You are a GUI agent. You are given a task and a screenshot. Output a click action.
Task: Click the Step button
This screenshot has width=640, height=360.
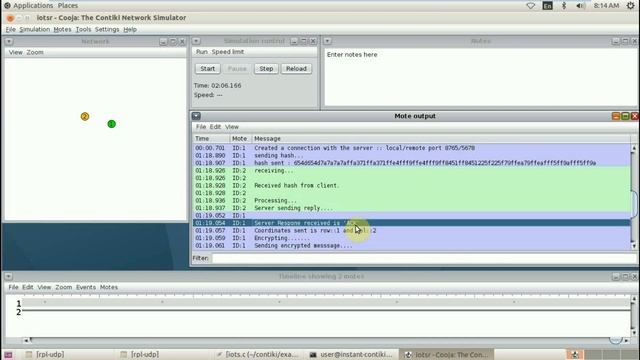tap(266, 69)
